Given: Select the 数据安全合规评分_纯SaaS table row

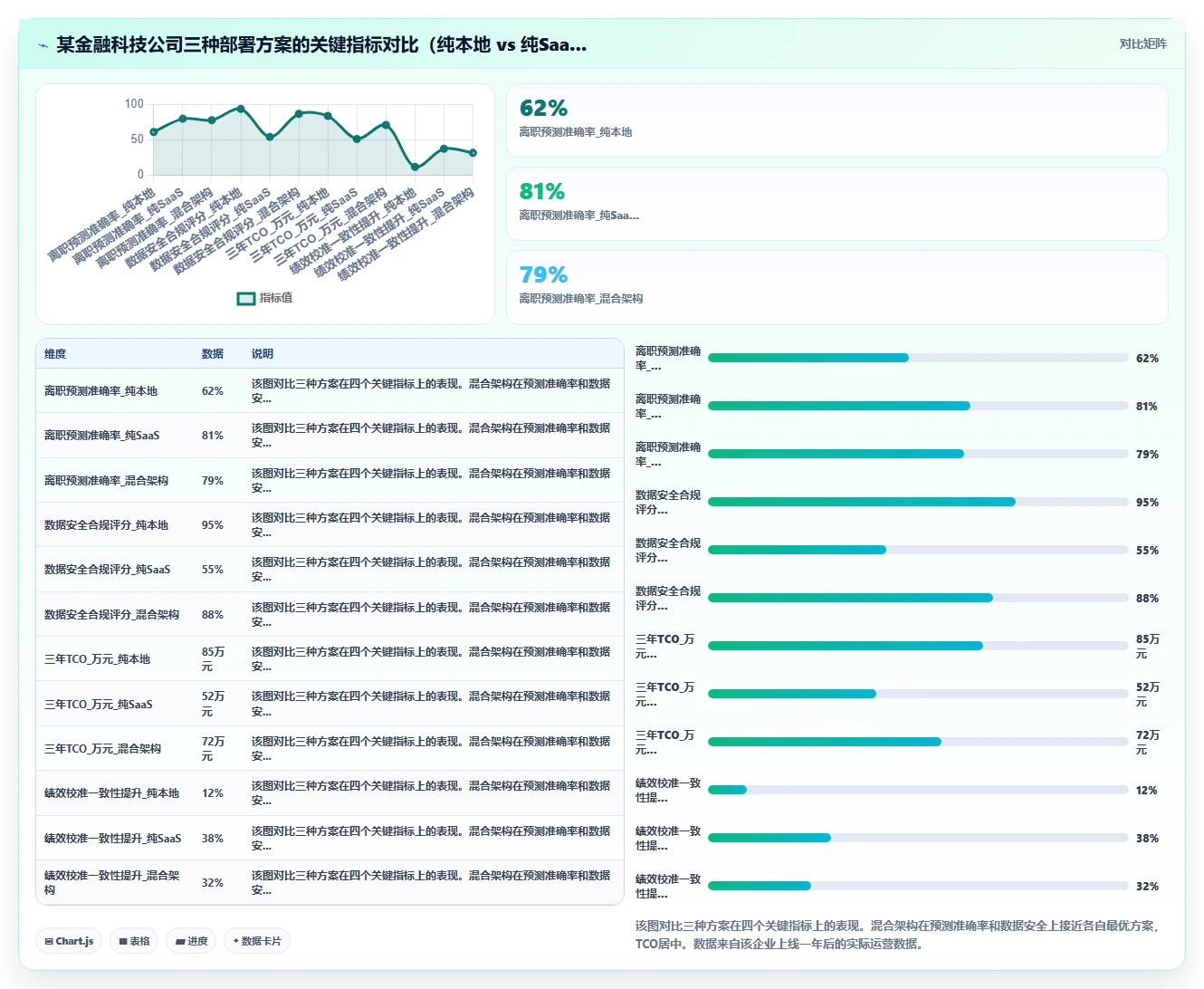Looking at the screenshot, I should (x=330, y=570).
